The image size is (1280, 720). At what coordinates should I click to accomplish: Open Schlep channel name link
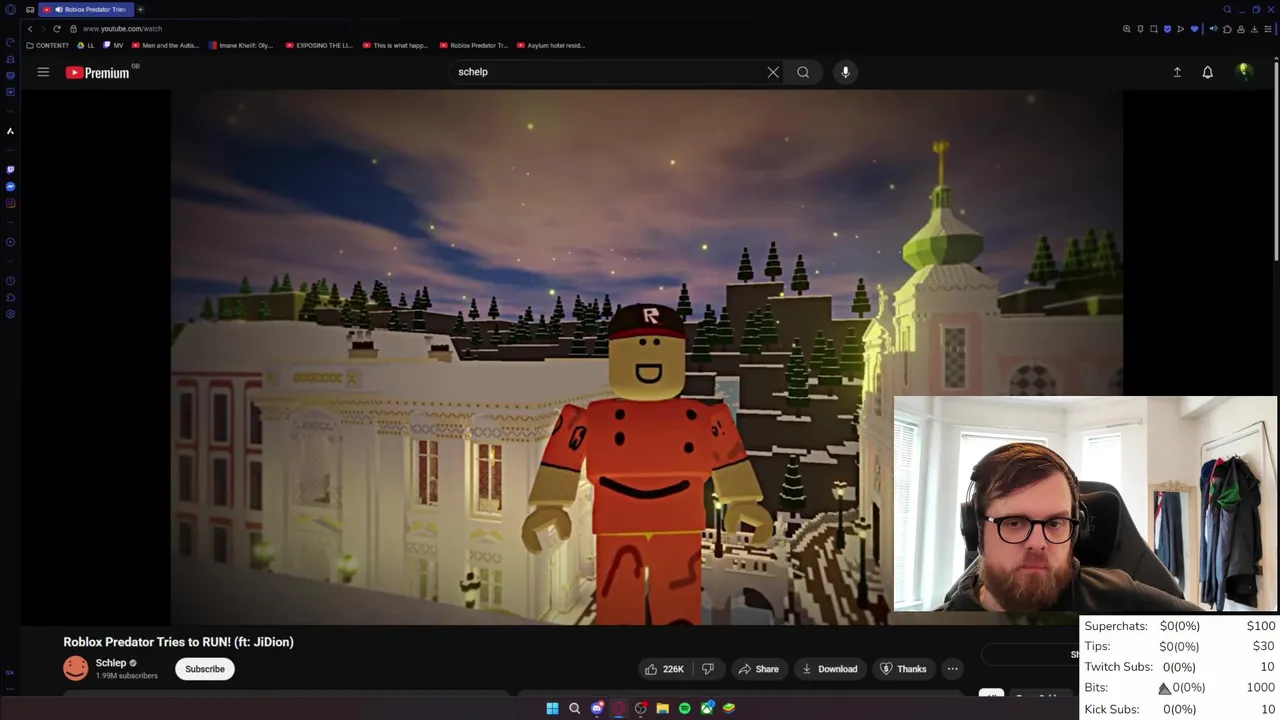[111, 663]
